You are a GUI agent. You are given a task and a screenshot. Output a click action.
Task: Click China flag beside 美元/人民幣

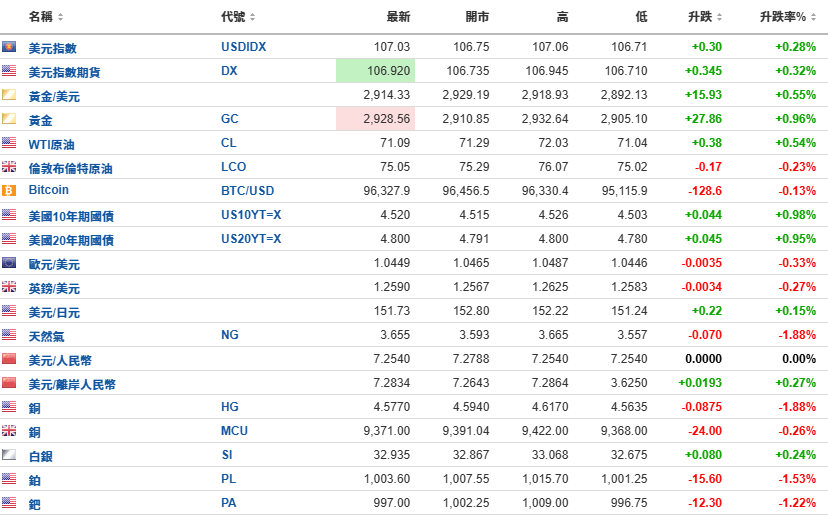9,359
